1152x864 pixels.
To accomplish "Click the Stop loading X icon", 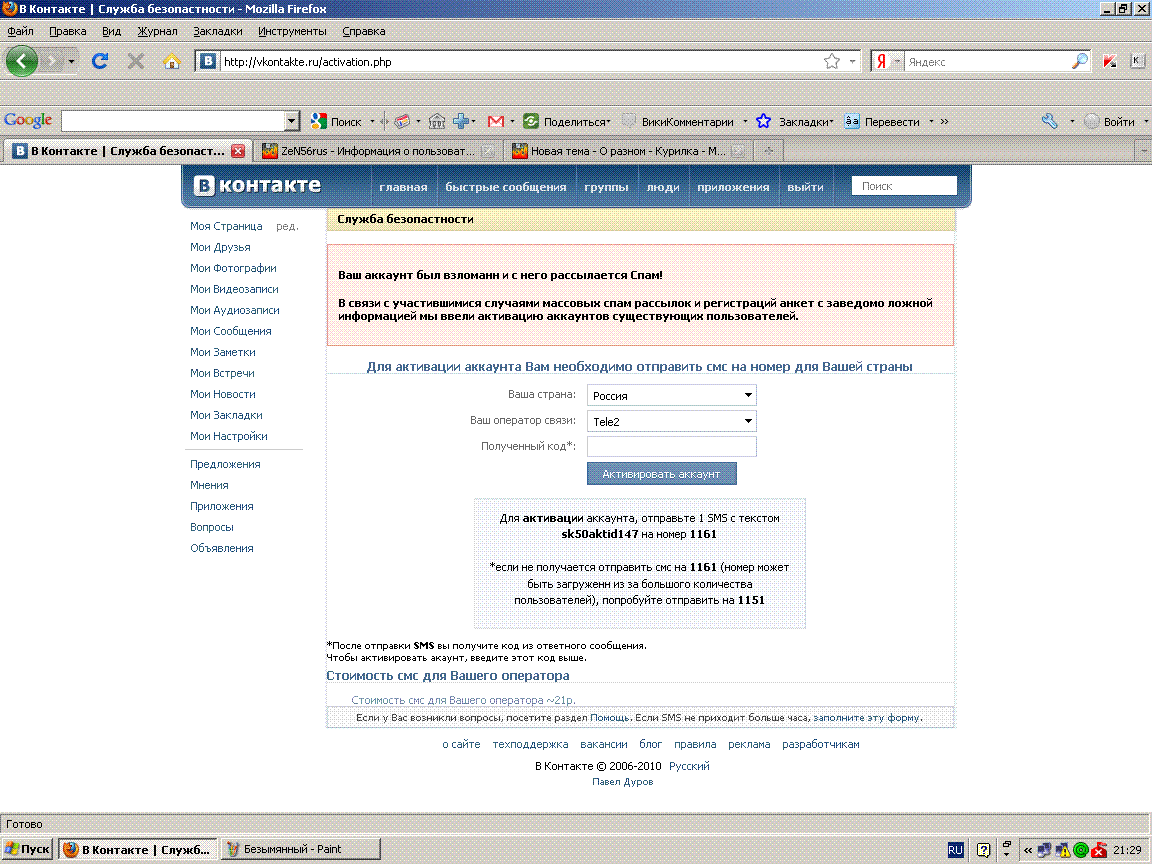I will coord(136,61).
